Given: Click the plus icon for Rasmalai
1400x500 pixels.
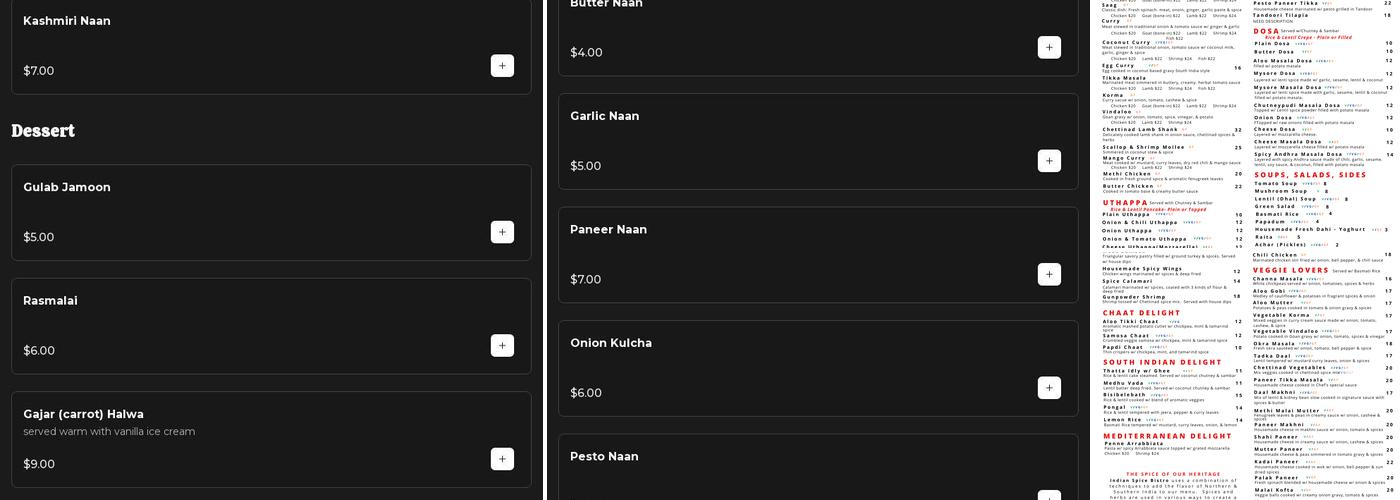Looking at the screenshot, I should pyautogui.click(x=502, y=346).
